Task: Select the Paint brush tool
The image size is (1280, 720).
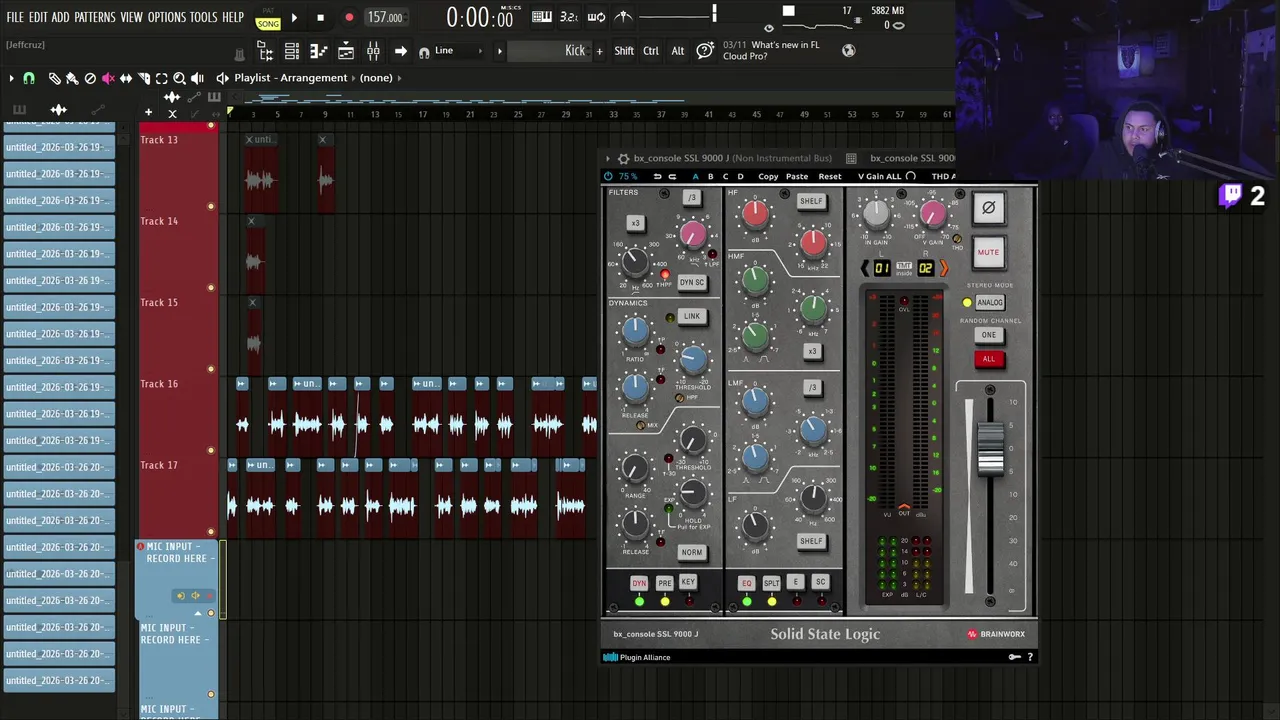Action: pos(72,78)
